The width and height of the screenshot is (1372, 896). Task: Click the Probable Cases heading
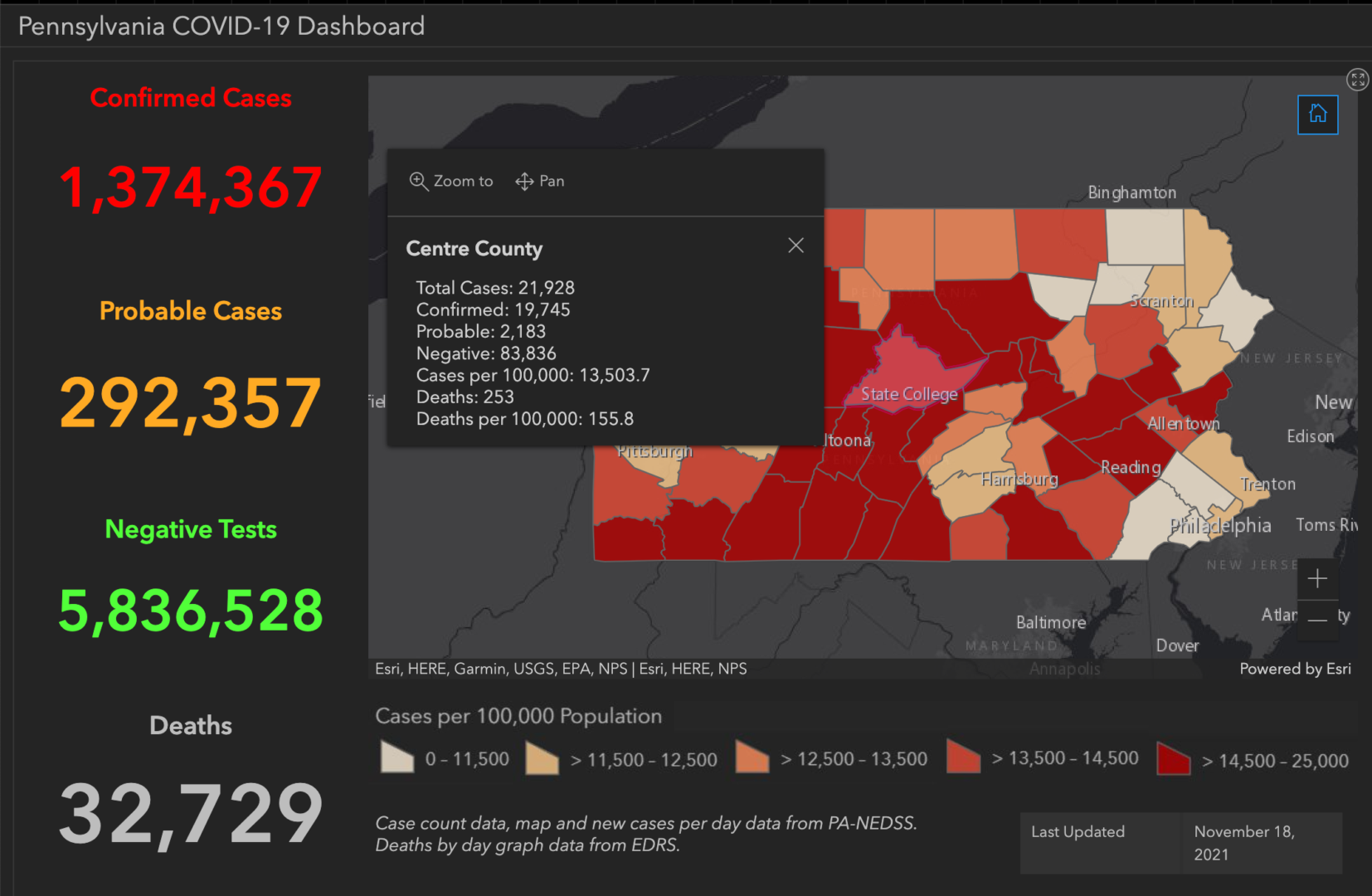(x=191, y=311)
